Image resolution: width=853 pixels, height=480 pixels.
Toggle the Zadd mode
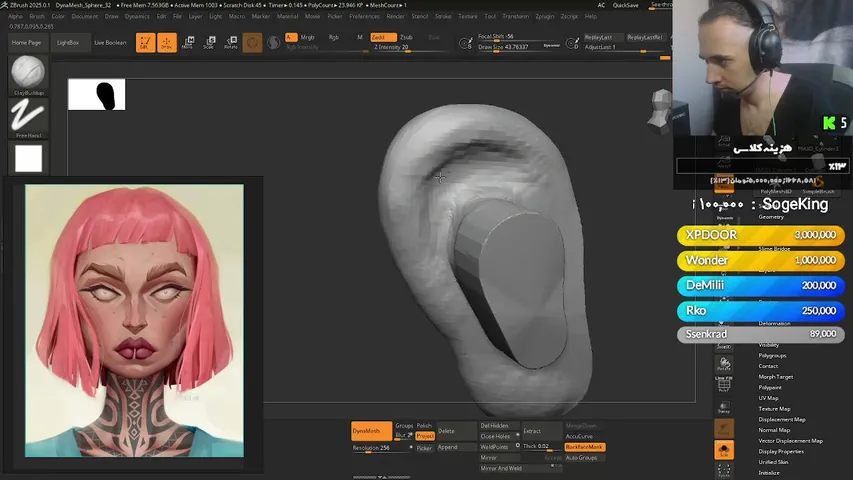point(383,38)
